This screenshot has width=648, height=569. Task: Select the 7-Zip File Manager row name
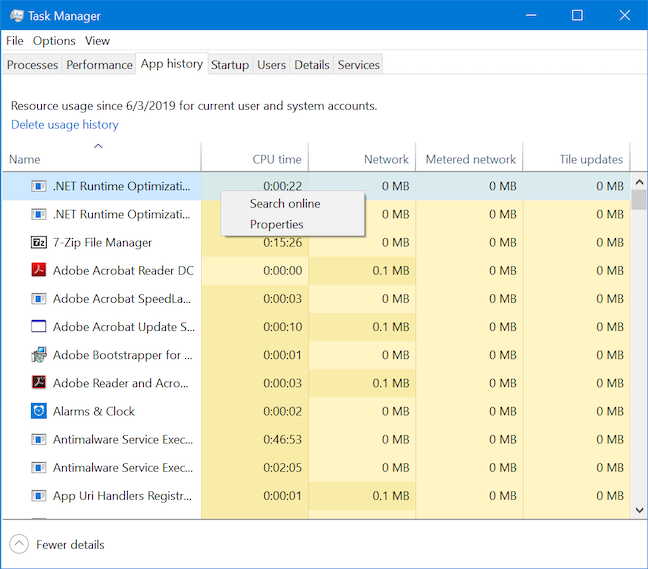click(x=102, y=243)
